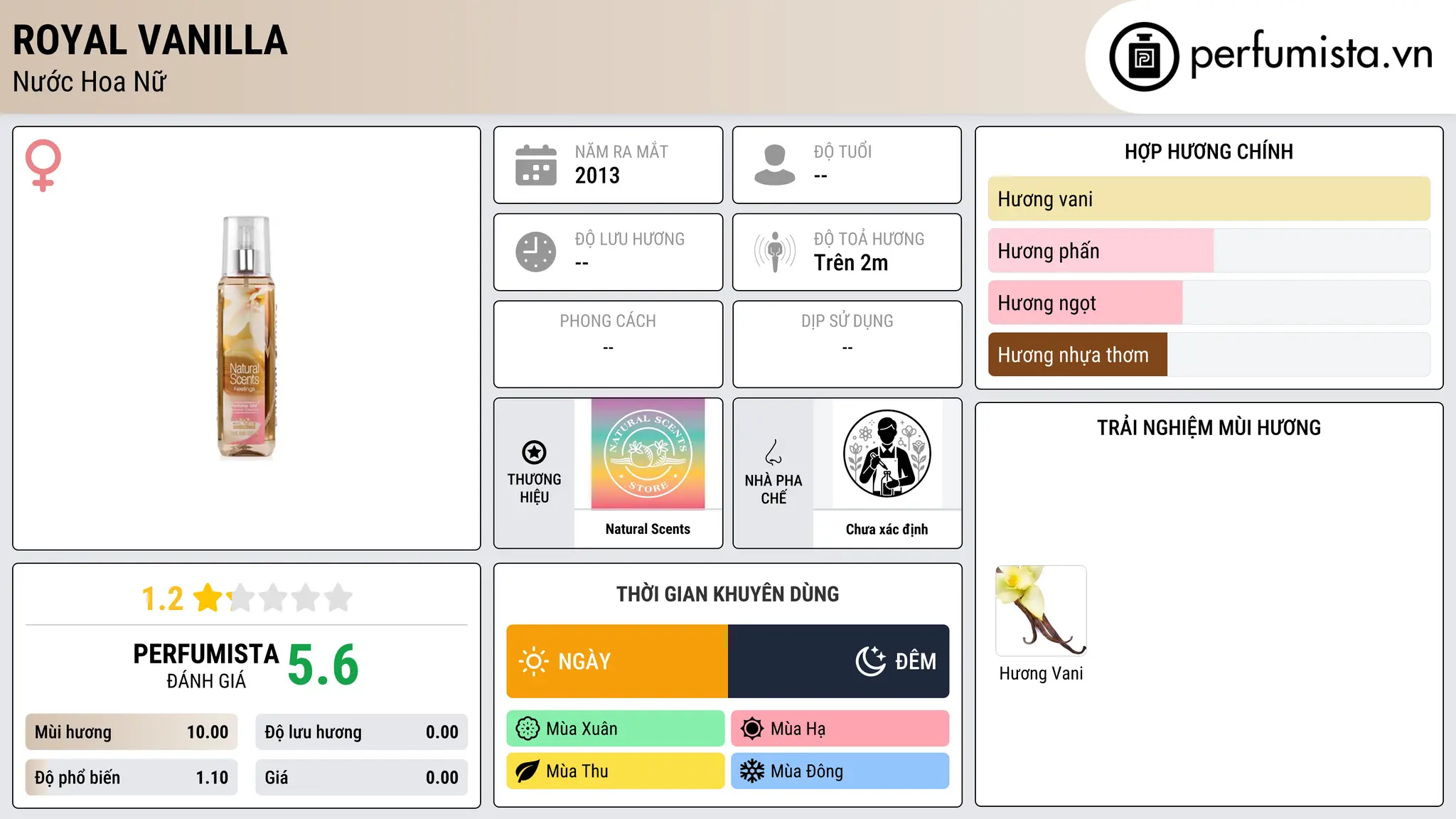This screenshot has width=1456, height=819.
Task: Click the 1.2 star rating number
Action: tap(162, 599)
